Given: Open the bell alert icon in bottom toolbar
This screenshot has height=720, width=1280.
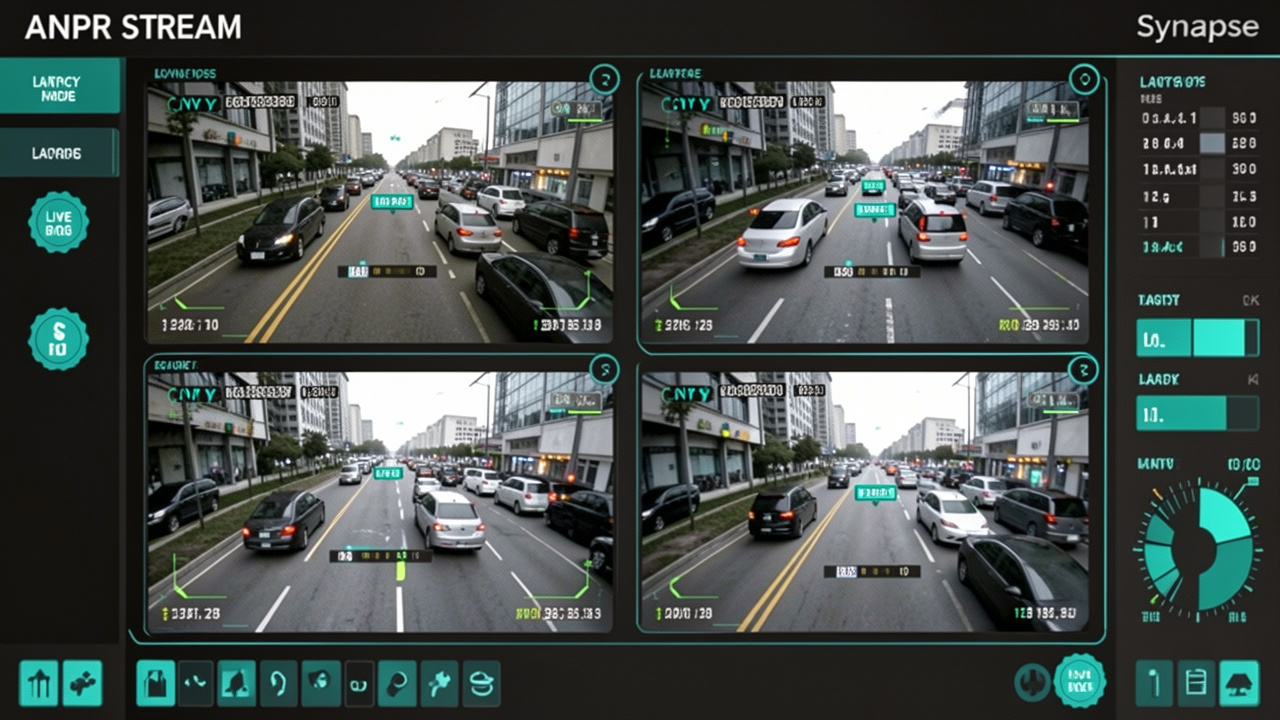Looking at the screenshot, I should pos(237,684).
